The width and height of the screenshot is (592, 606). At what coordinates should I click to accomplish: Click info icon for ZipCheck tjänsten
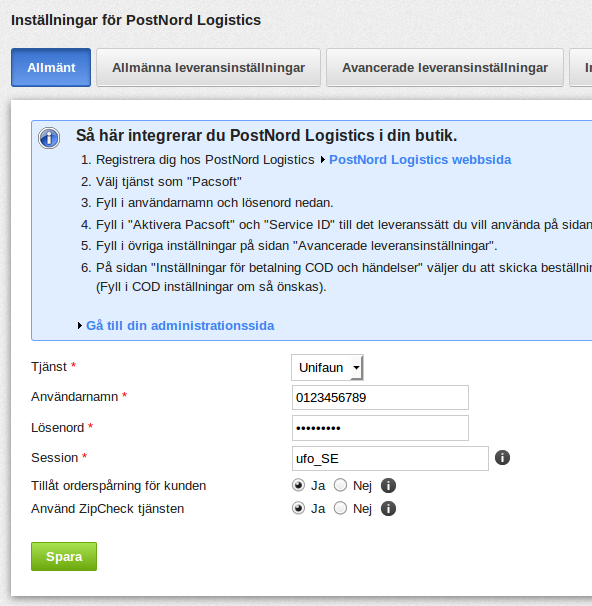tap(388, 509)
